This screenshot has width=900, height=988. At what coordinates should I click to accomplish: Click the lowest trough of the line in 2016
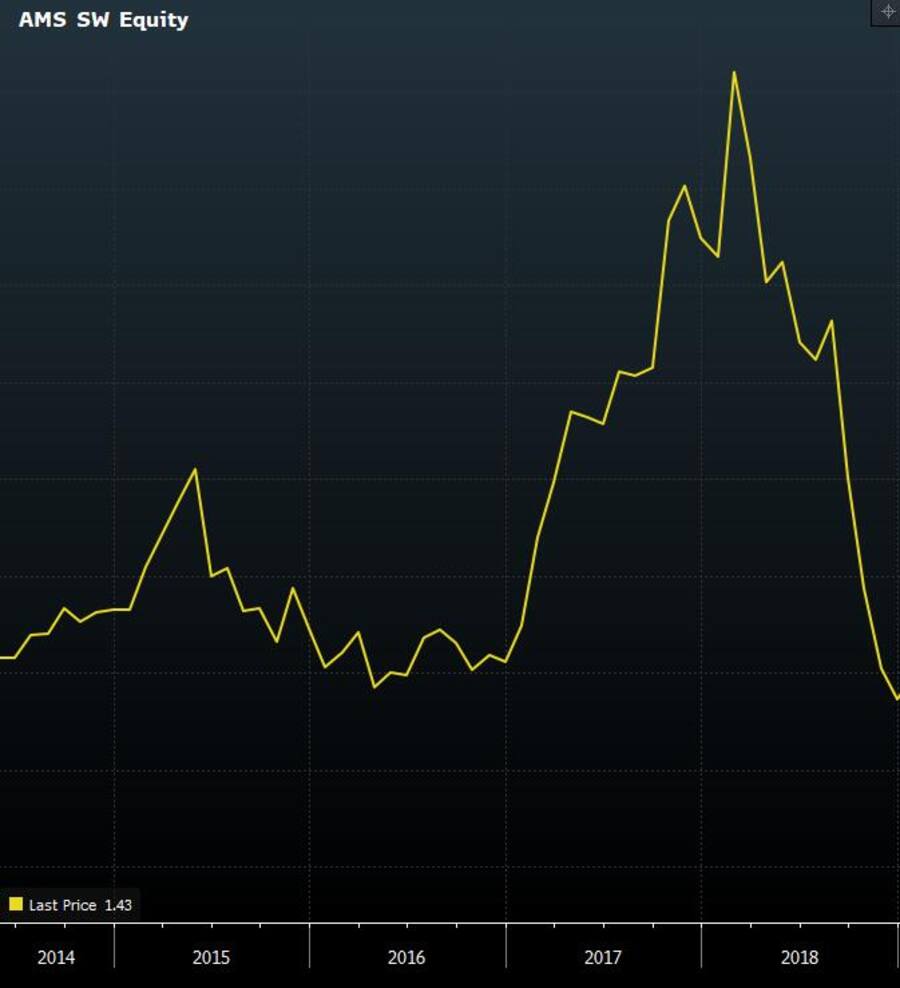point(374,687)
